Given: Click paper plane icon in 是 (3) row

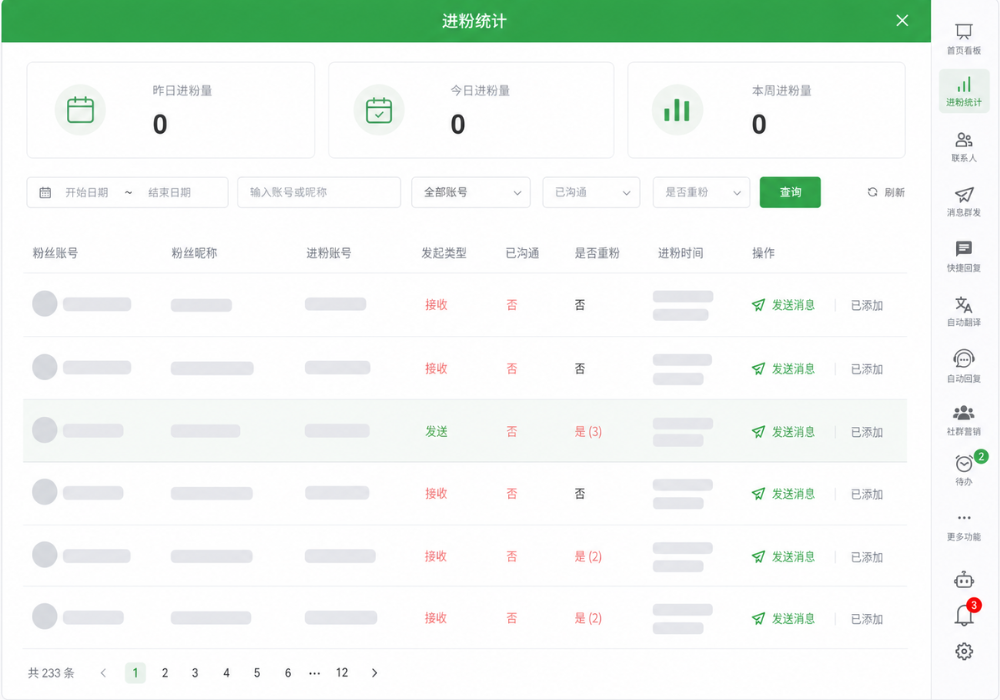Looking at the screenshot, I should coord(758,432).
